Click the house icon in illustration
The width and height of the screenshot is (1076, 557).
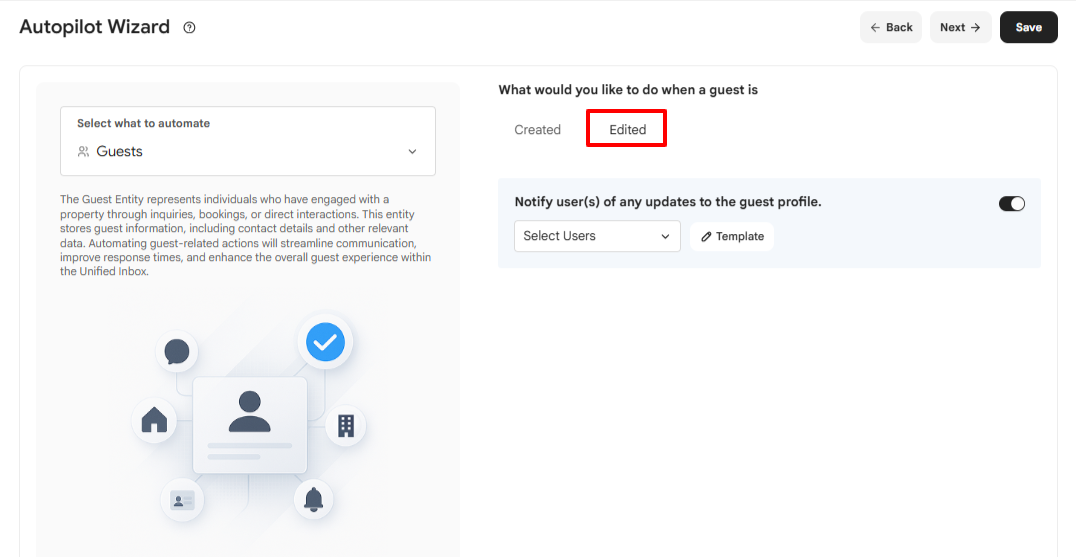(154, 420)
